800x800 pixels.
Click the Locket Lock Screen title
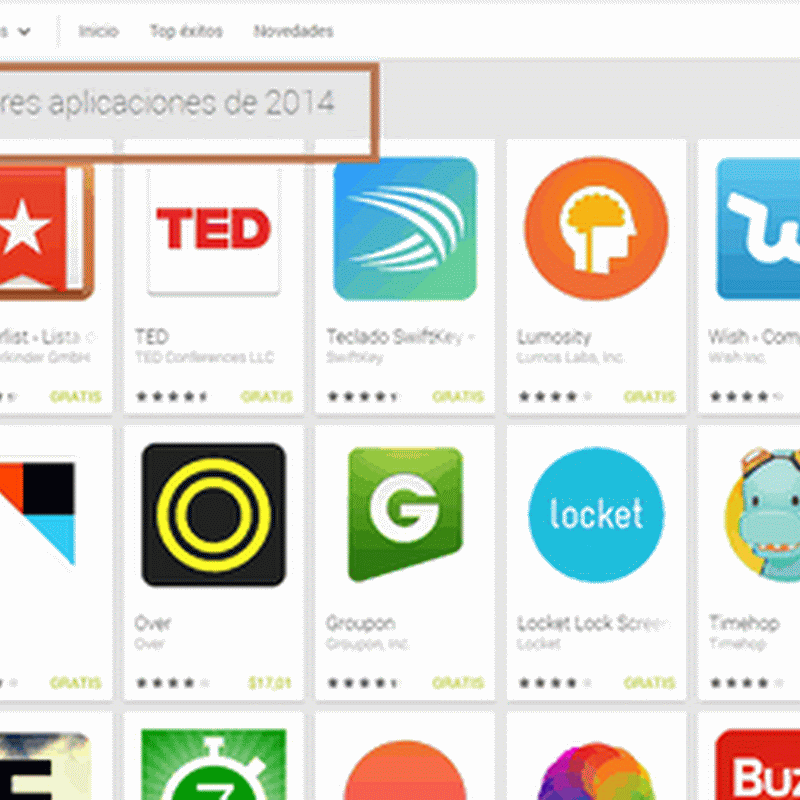click(592, 623)
